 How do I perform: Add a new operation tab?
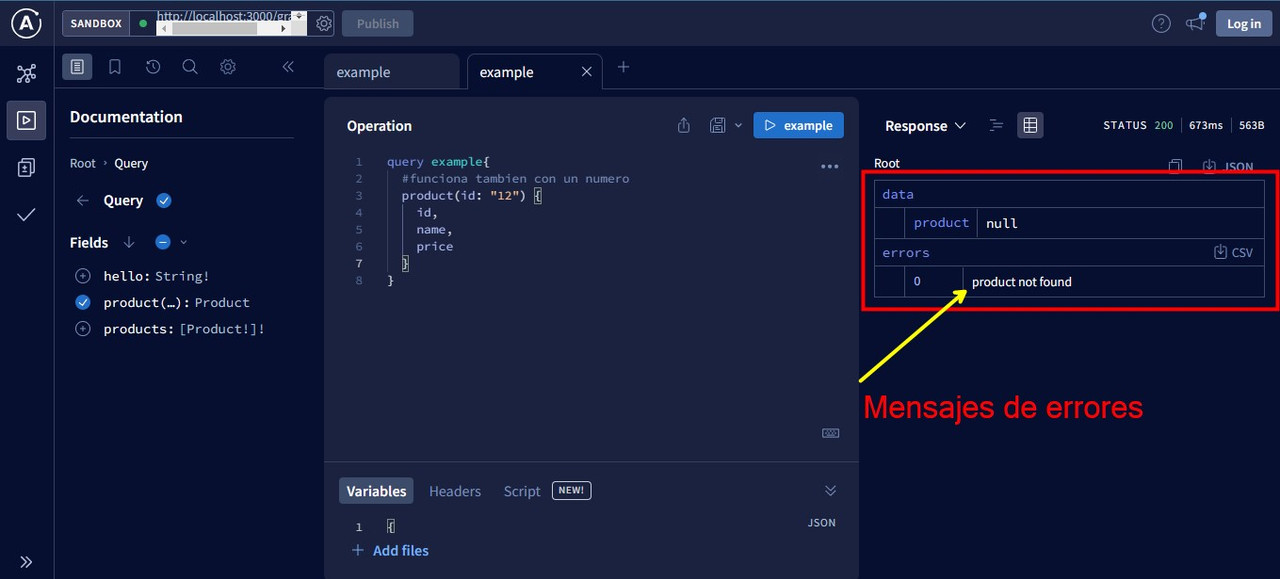623,67
